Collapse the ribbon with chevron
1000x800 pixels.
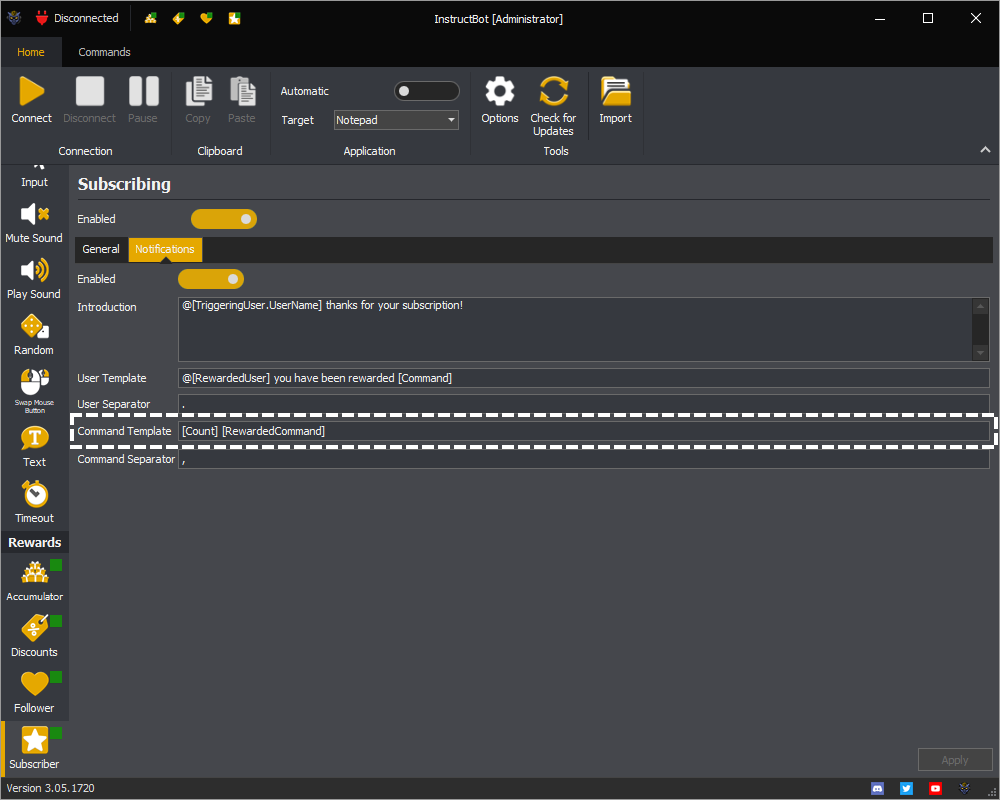pyautogui.click(x=985, y=150)
